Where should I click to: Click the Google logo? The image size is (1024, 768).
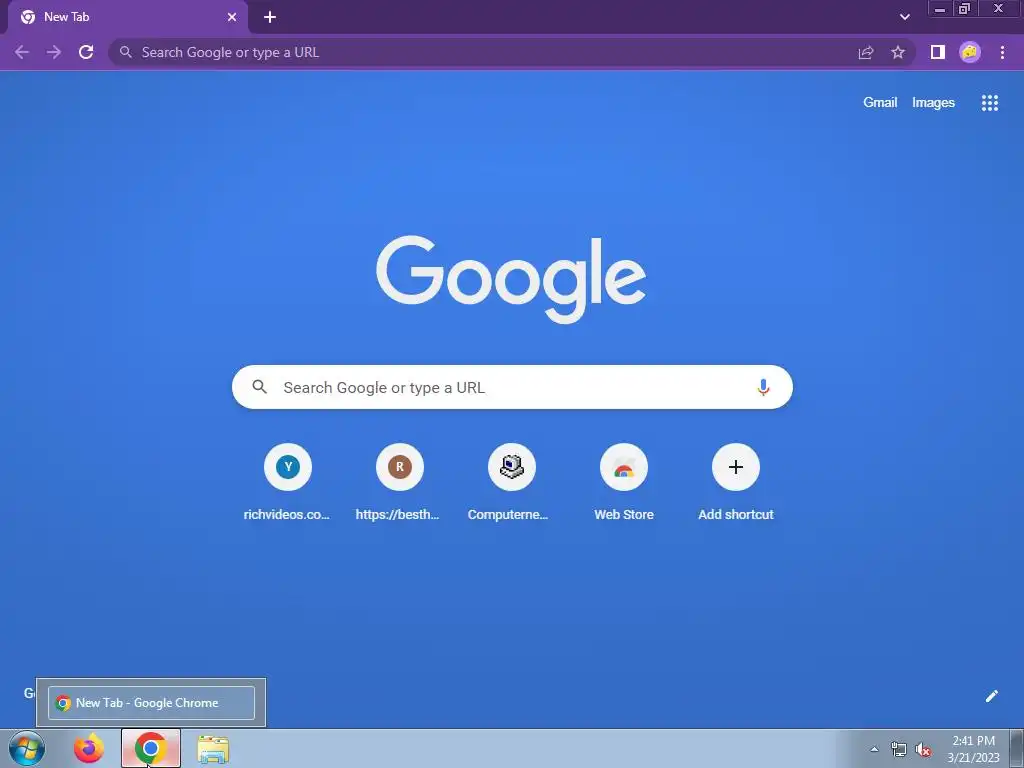coord(511,280)
